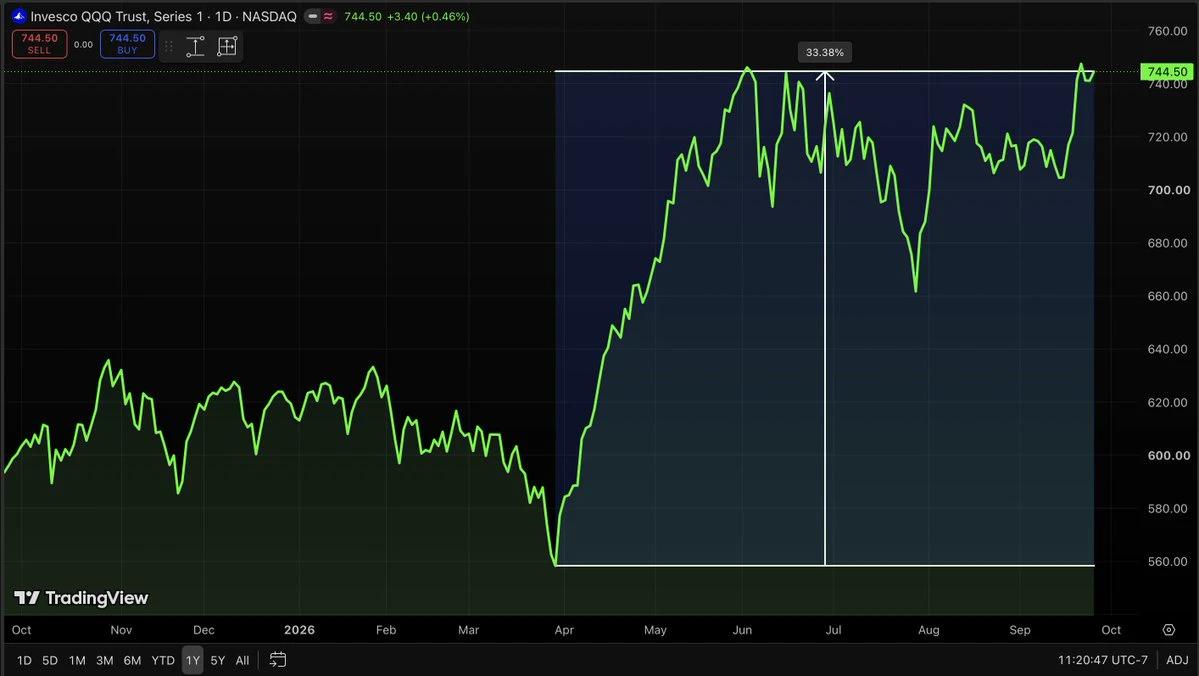Click the 640.00 price axis label
This screenshot has width=1199, height=676.
1168,349
